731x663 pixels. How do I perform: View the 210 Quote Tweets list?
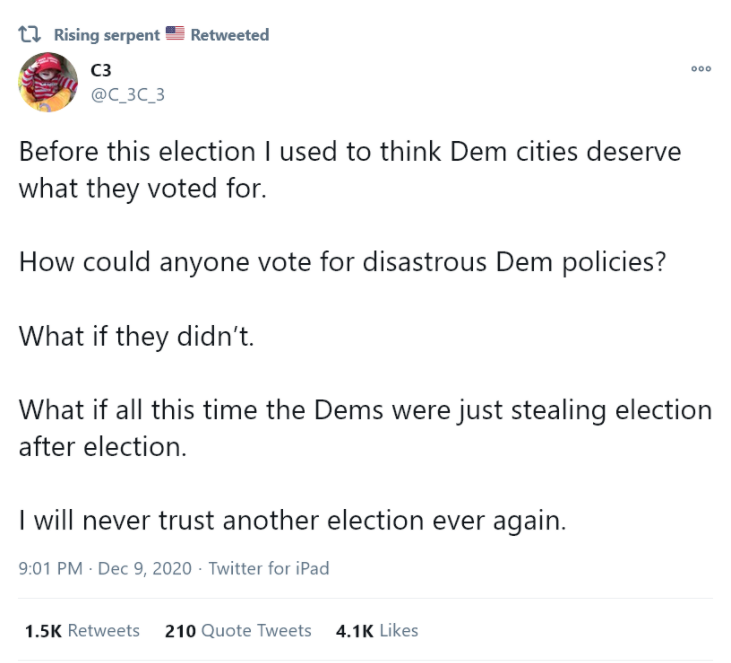(238, 630)
